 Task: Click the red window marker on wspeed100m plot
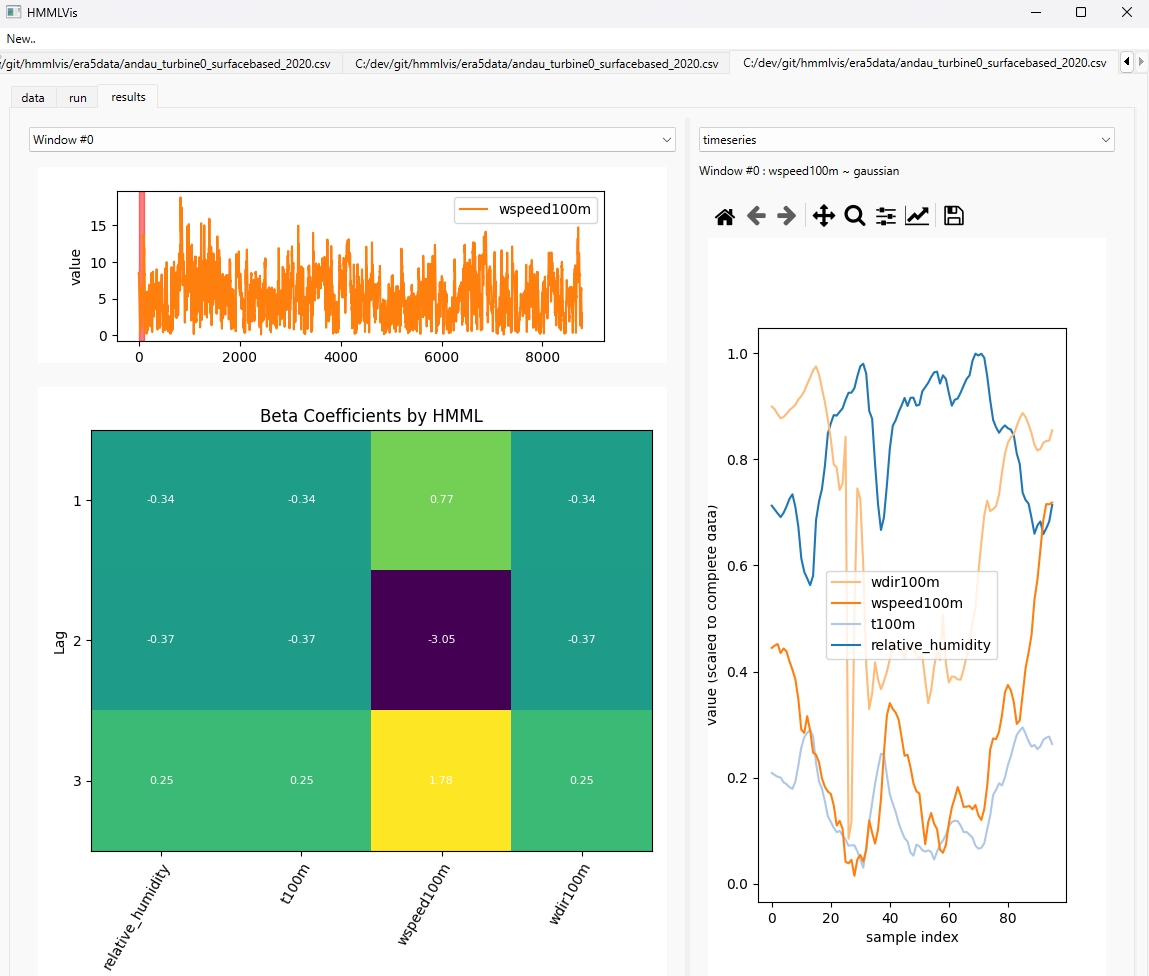click(142, 265)
